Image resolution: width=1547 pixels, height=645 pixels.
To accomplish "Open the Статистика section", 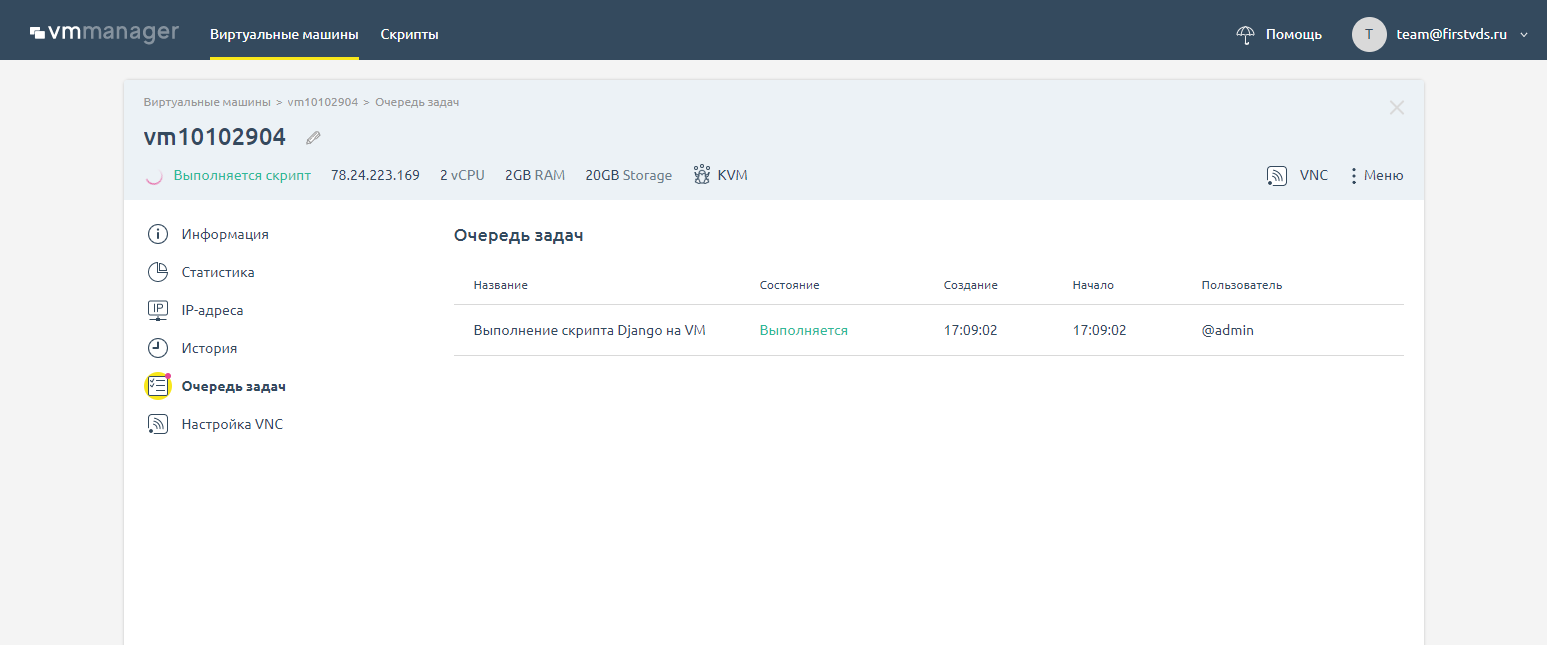I will (x=218, y=272).
